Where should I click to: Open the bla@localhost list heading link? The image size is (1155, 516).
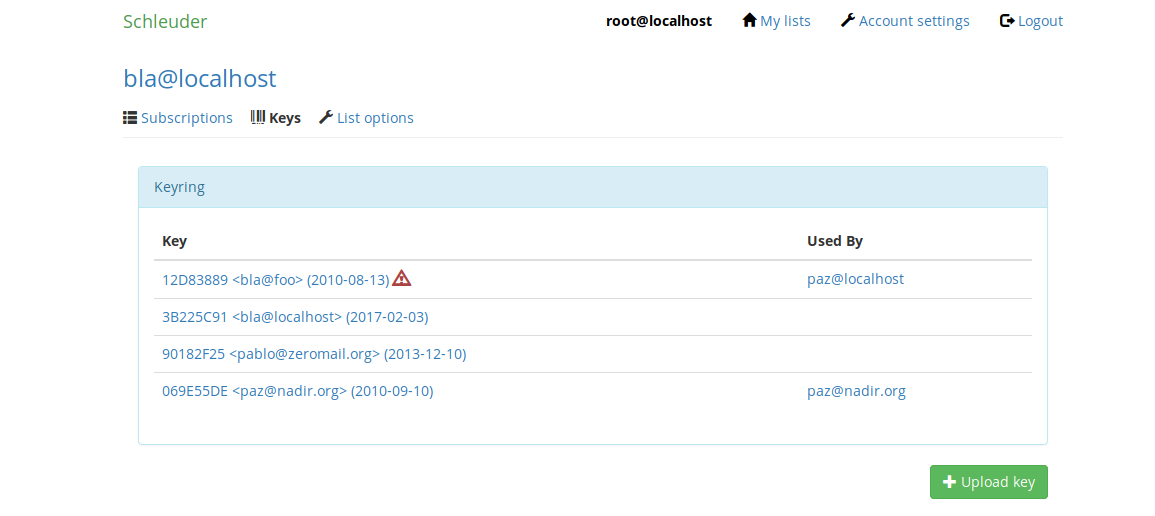pyautogui.click(x=200, y=78)
